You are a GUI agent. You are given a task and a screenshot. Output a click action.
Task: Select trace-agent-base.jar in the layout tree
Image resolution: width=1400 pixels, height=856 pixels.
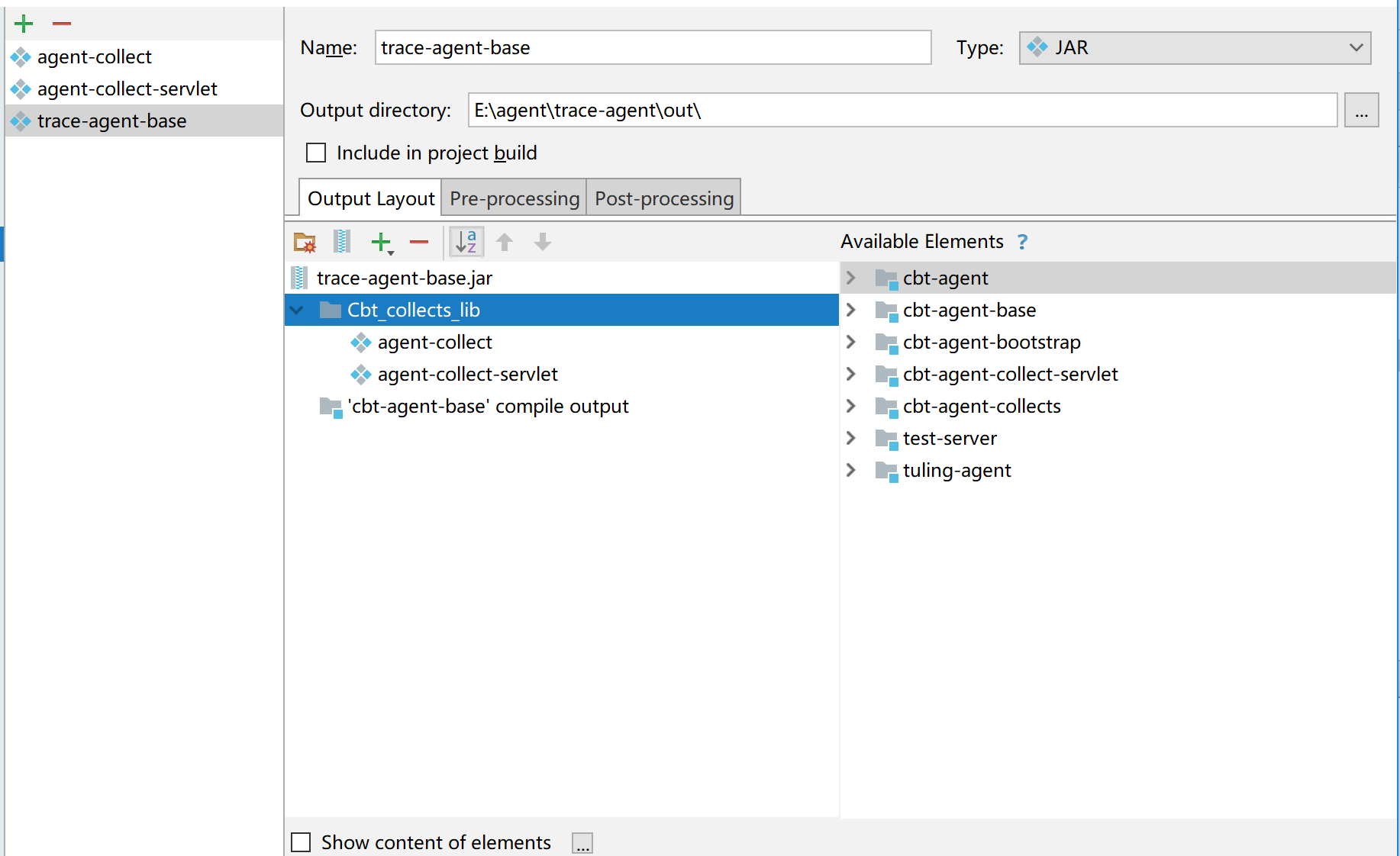coord(562,278)
